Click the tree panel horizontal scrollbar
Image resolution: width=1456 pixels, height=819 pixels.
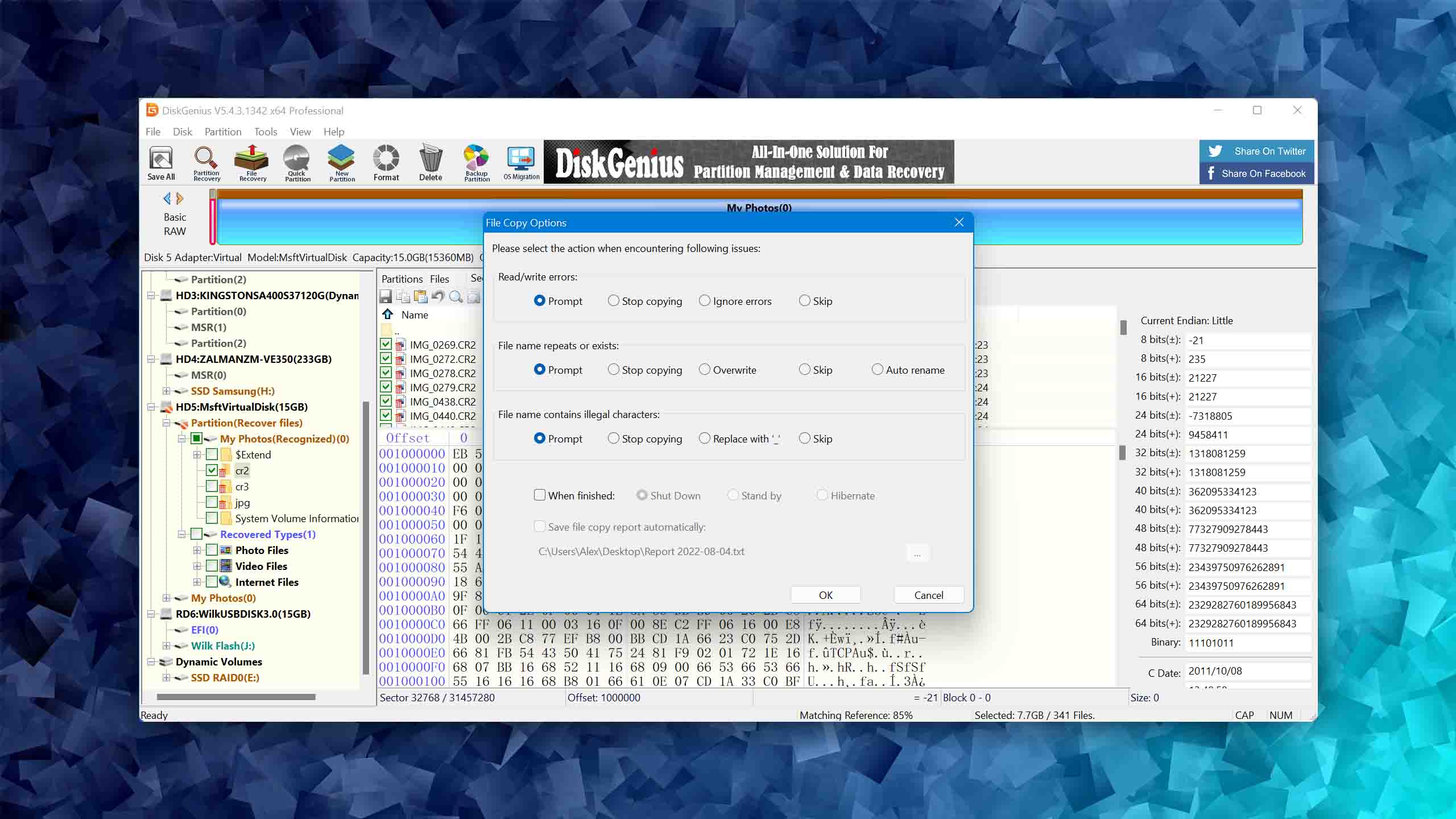[x=236, y=697]
